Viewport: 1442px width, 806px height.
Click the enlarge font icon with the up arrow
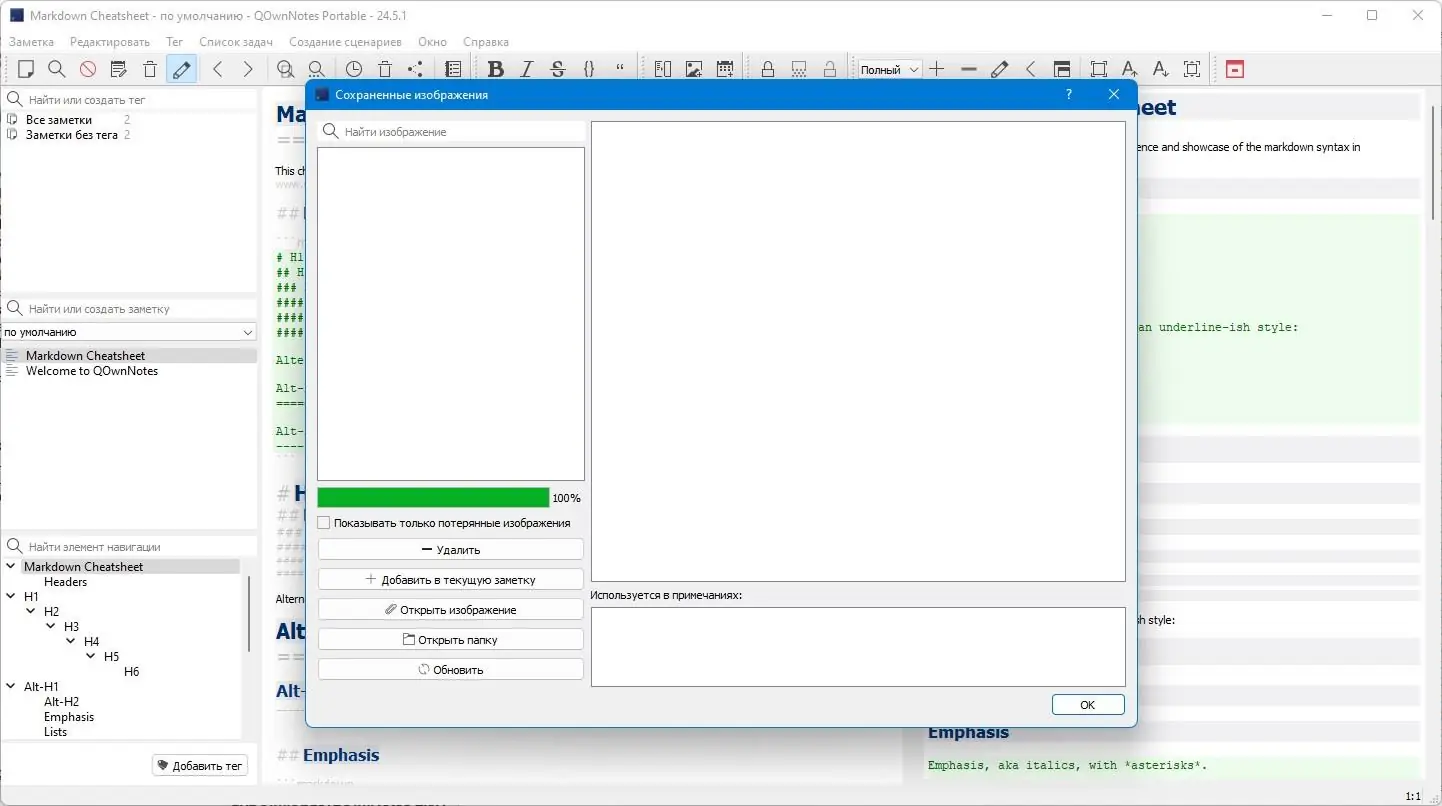1130,69
